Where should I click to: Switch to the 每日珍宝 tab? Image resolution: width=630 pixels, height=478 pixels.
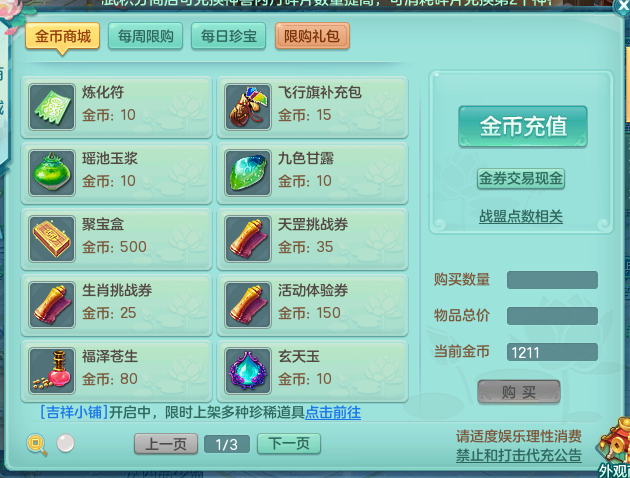[229, 37]
